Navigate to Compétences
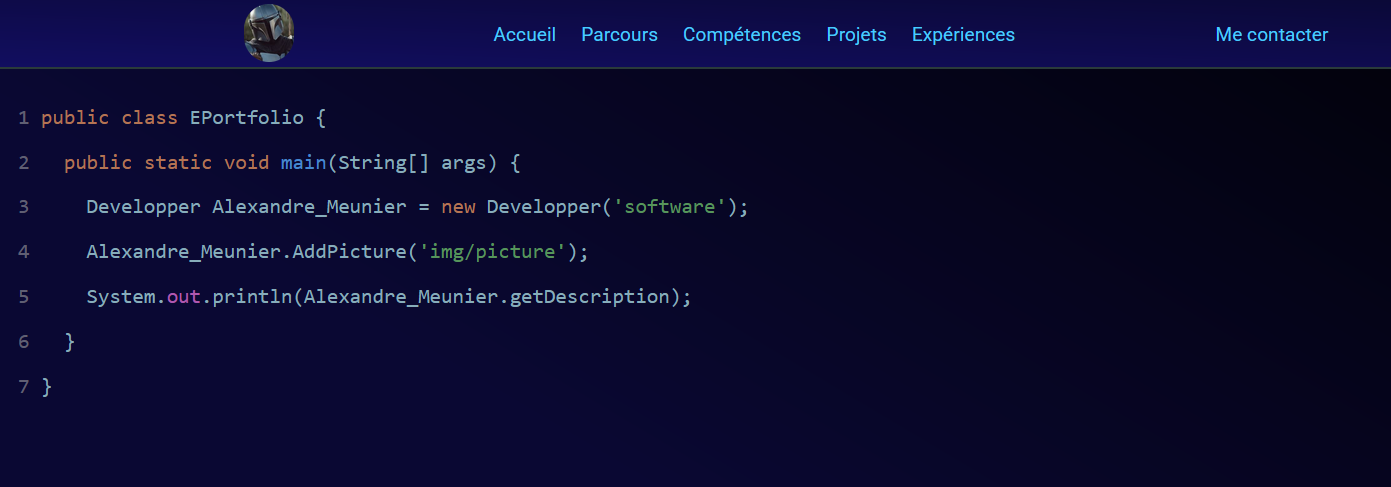Viewport: 1391px width, 487px height. pyautogui.click(x=742, y=35)
